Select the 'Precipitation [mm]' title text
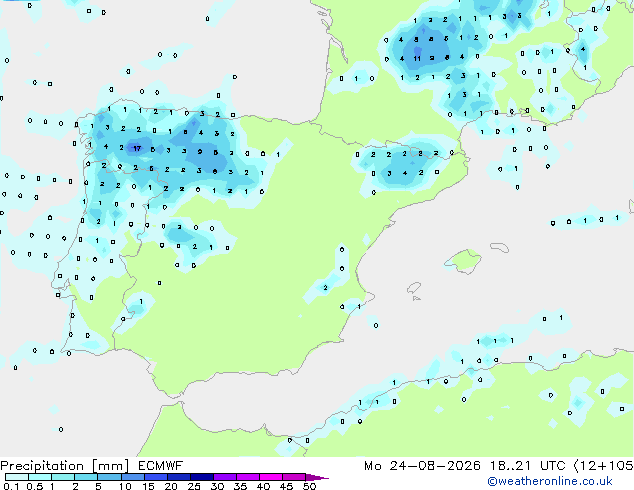This screenshot has width=634, height=490. tap(65, 466)
